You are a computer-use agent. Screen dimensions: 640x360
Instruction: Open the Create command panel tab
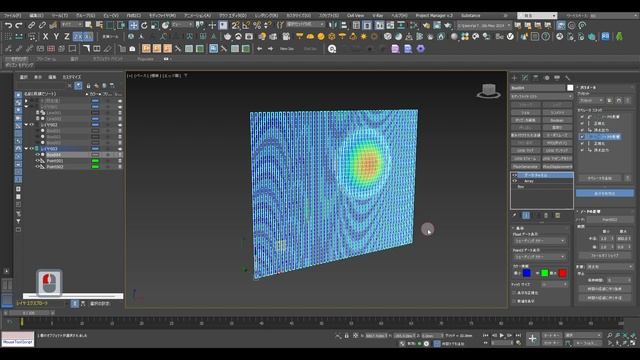pyautogui.click(x=514, y=78)
